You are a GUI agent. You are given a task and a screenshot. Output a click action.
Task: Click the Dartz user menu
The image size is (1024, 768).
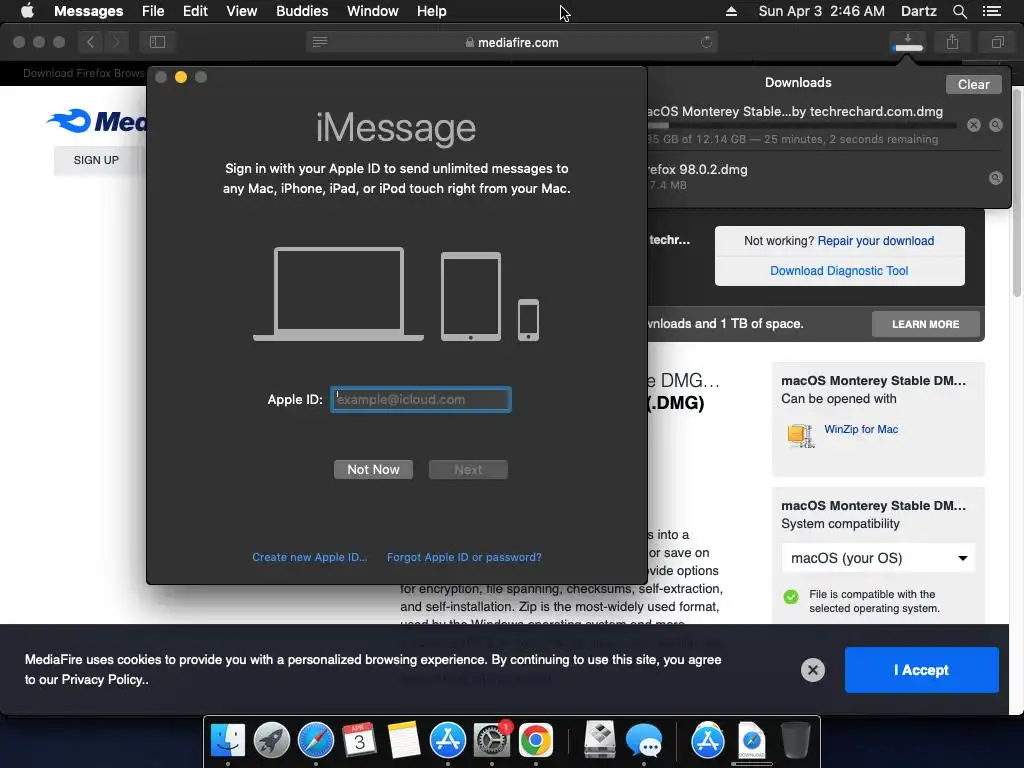(918, 11)
